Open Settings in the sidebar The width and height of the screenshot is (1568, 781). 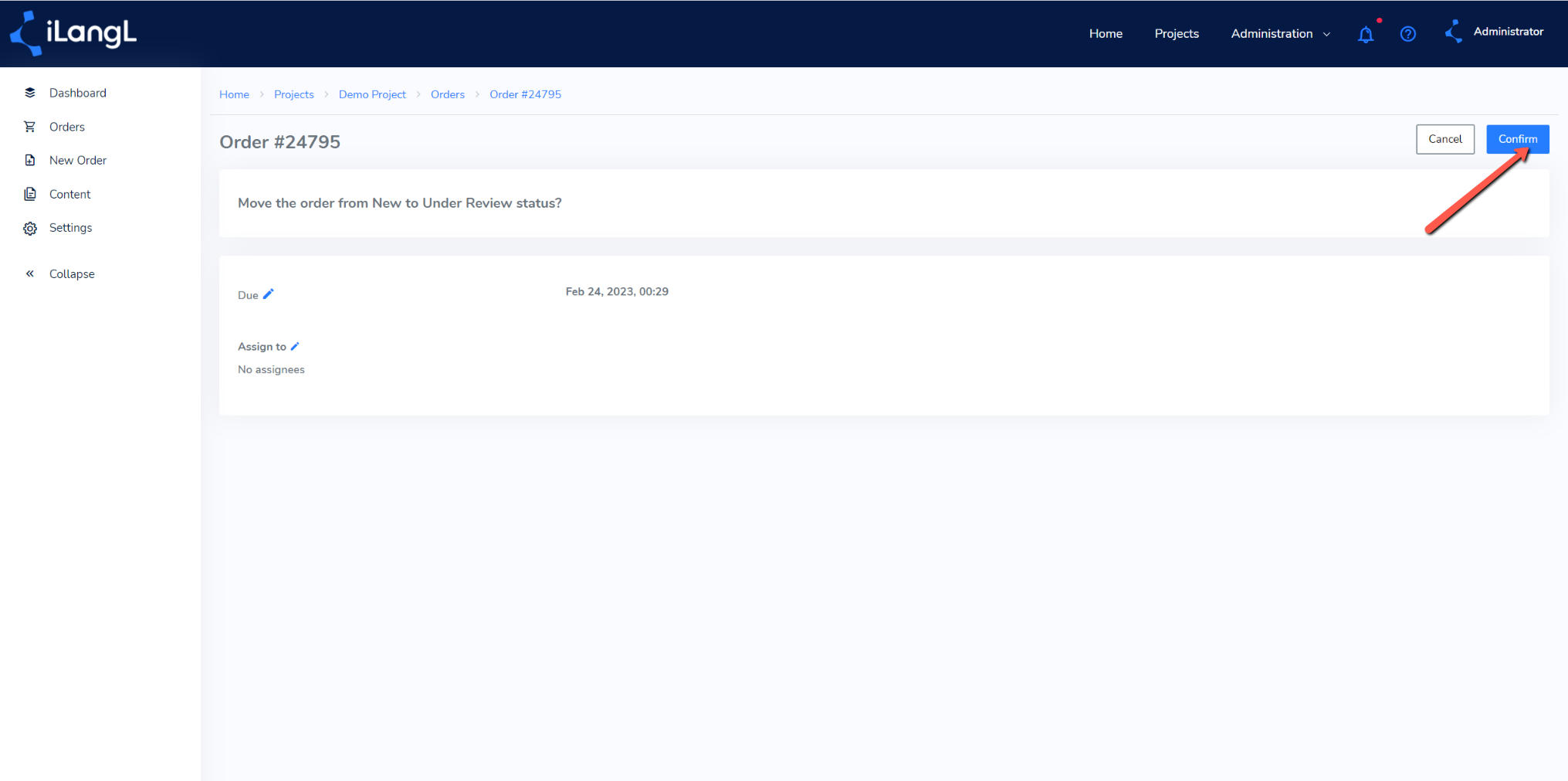tap(71, 228)
